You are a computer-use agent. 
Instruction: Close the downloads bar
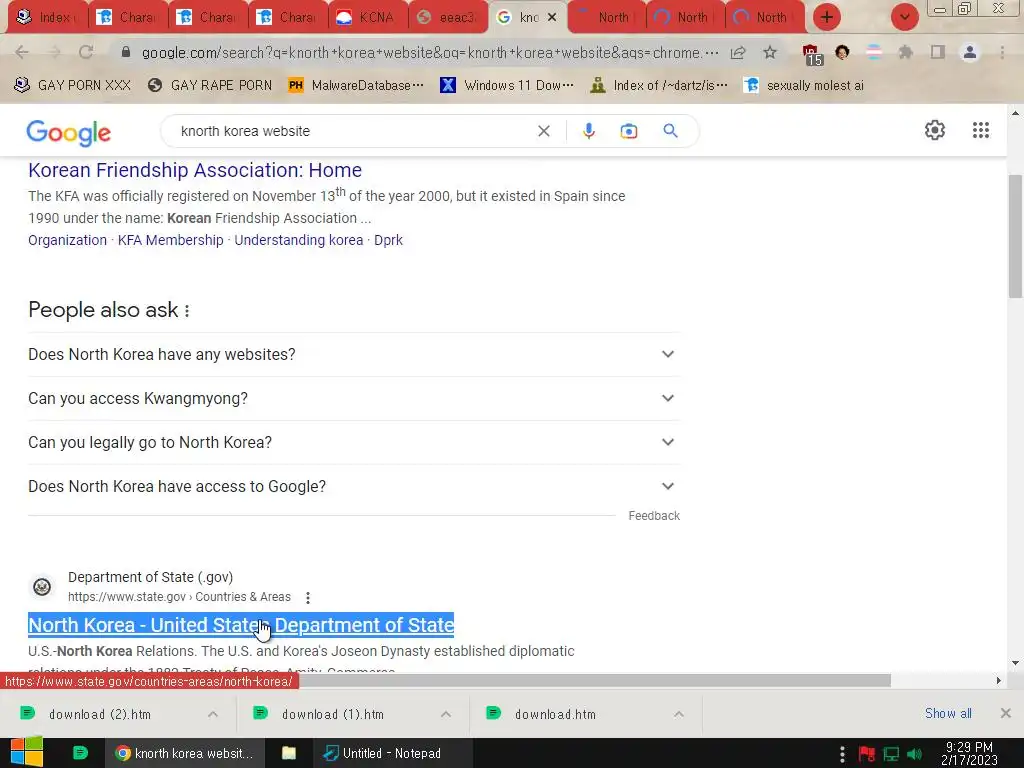pyautogui.click(x=1005, y=713)
